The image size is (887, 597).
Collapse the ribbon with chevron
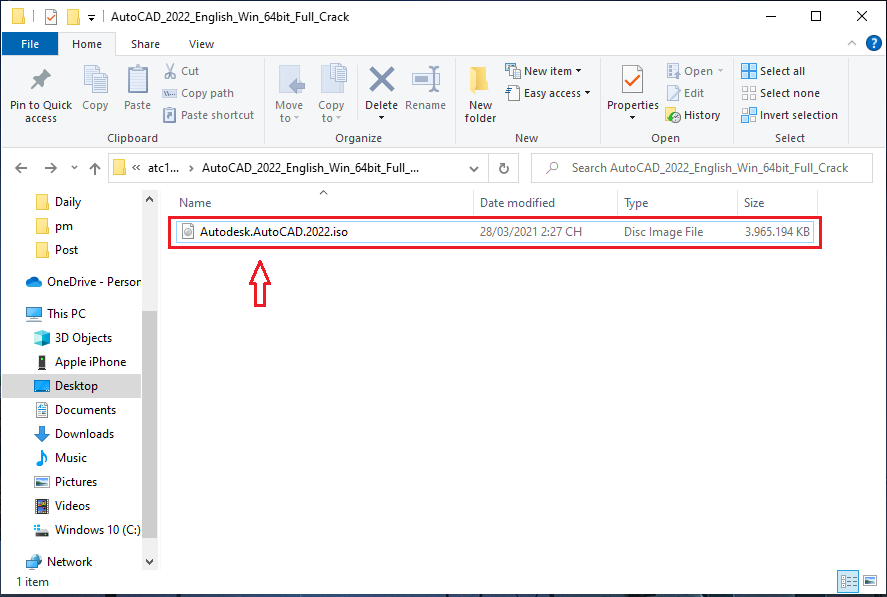[x=852, y=44]
